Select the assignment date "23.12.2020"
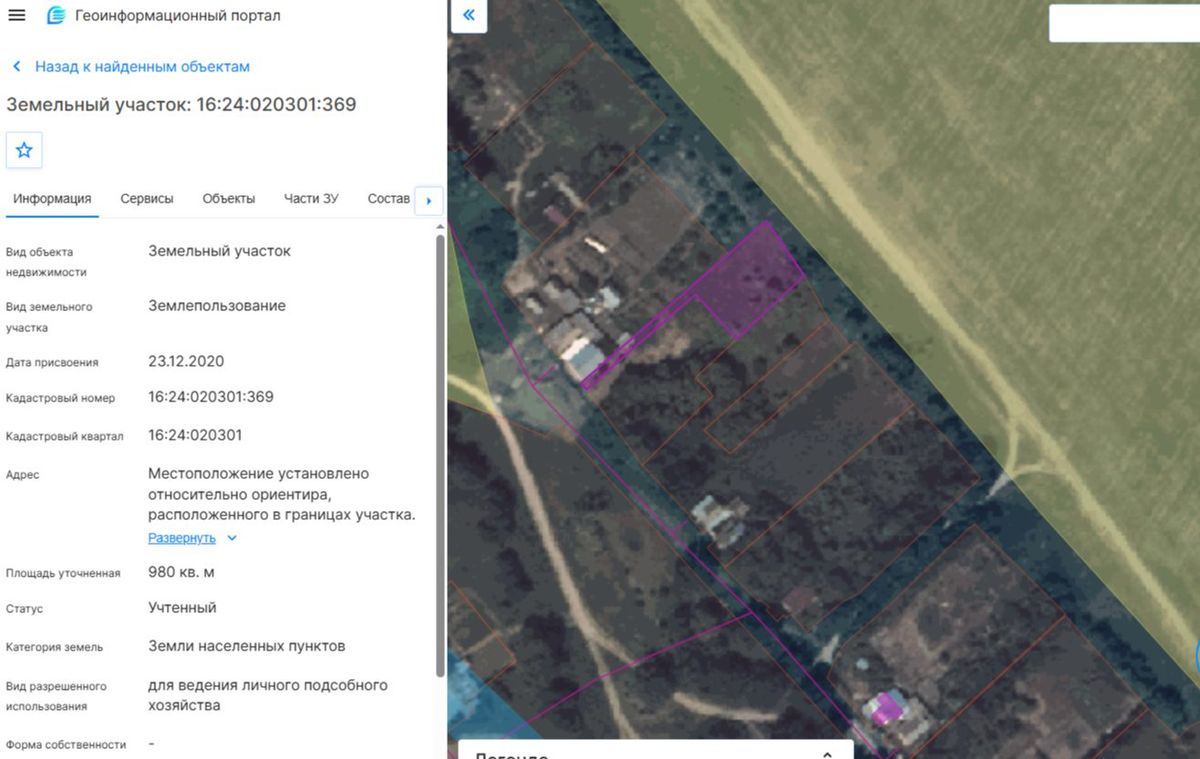Viewport: 1200px width, 759px height. [x=186, y=361]
